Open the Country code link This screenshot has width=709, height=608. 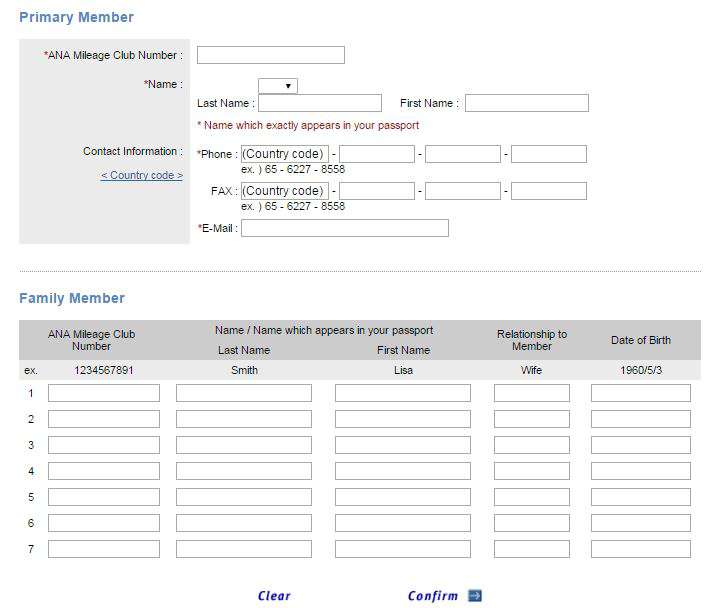click(x=142, y=175)
